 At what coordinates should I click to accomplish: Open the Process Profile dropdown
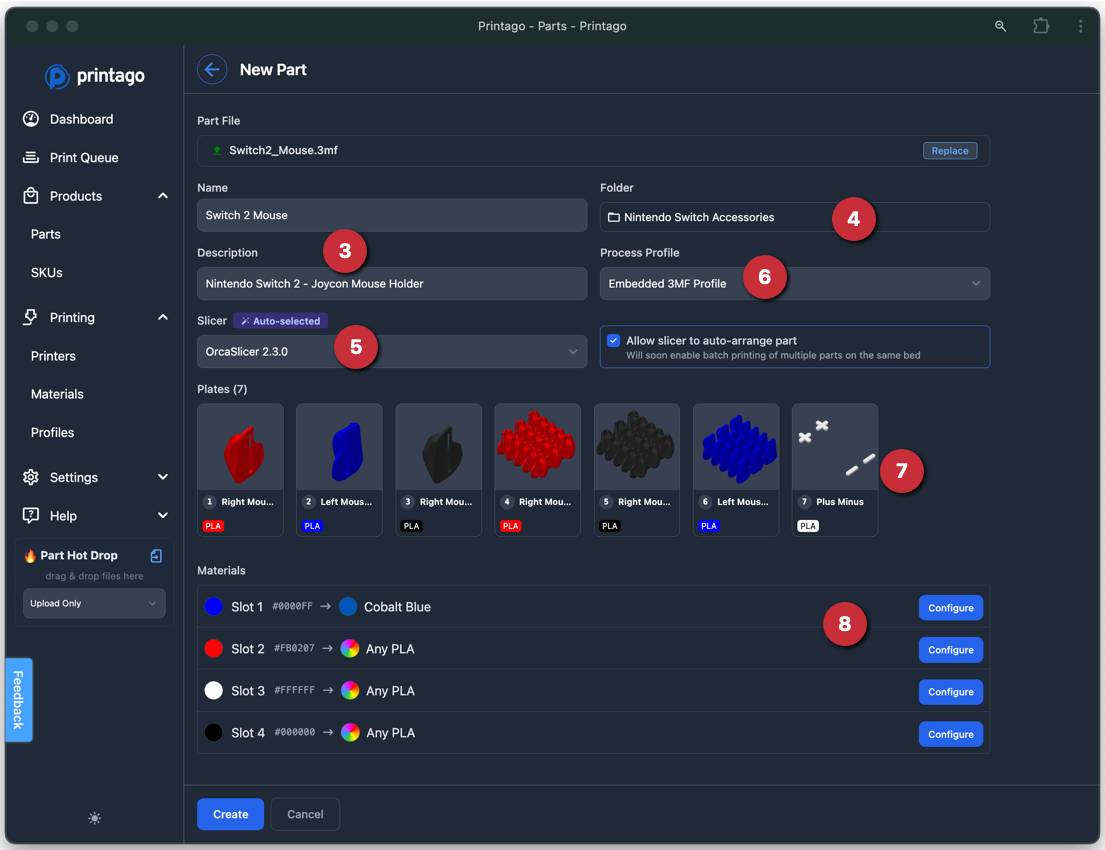click(794, 284)
